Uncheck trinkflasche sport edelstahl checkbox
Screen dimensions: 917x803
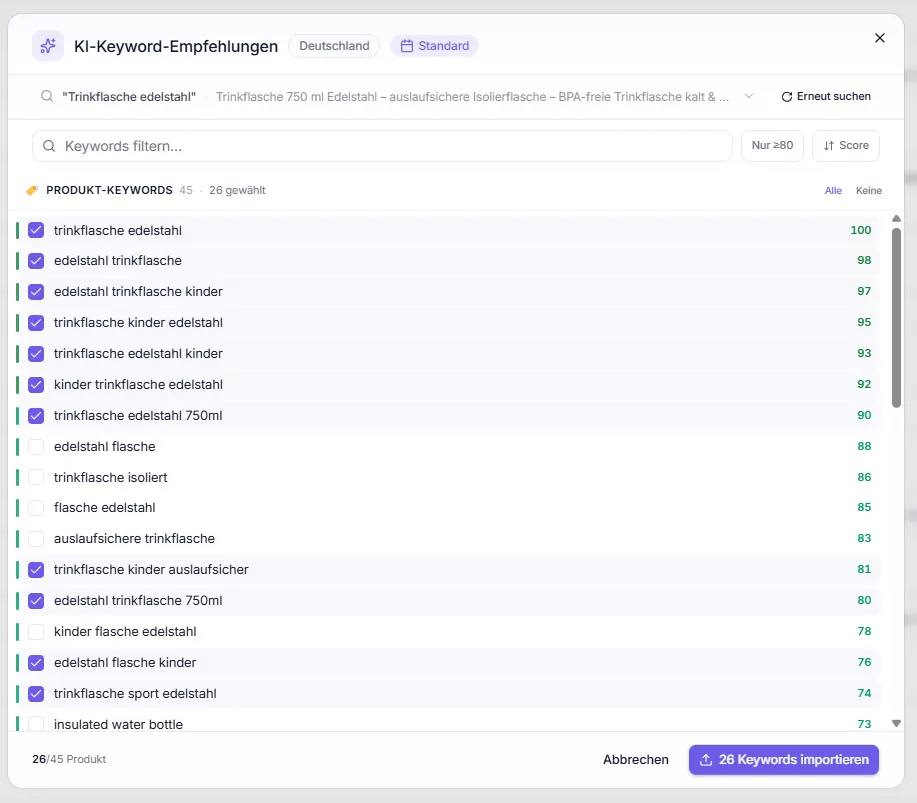coord(36,694)
